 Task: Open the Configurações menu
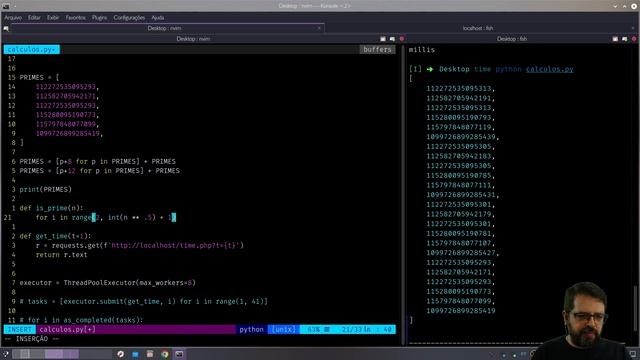tap(129, 18)
